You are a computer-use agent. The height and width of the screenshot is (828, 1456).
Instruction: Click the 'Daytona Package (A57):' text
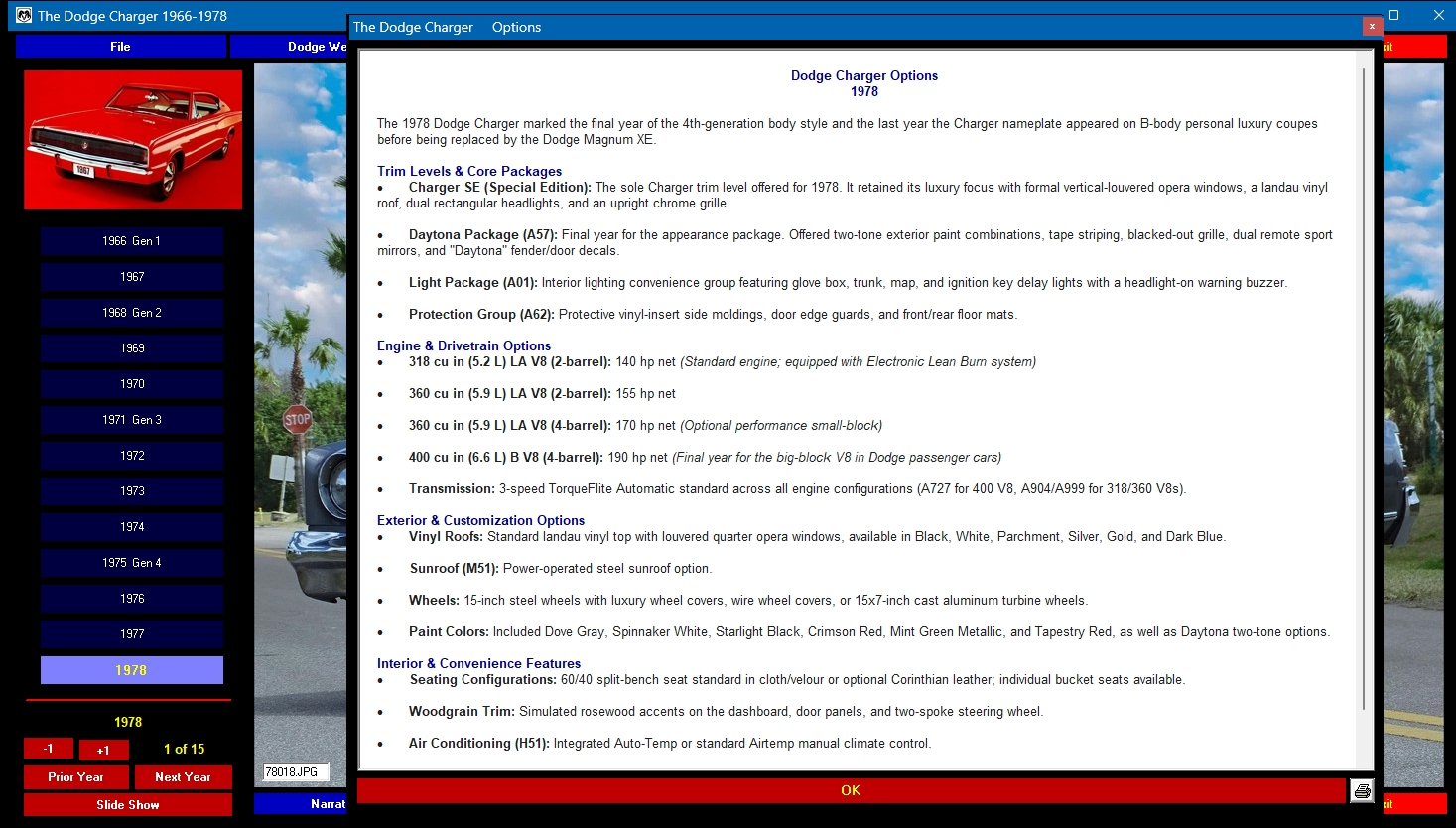click(x=483, y=234)
